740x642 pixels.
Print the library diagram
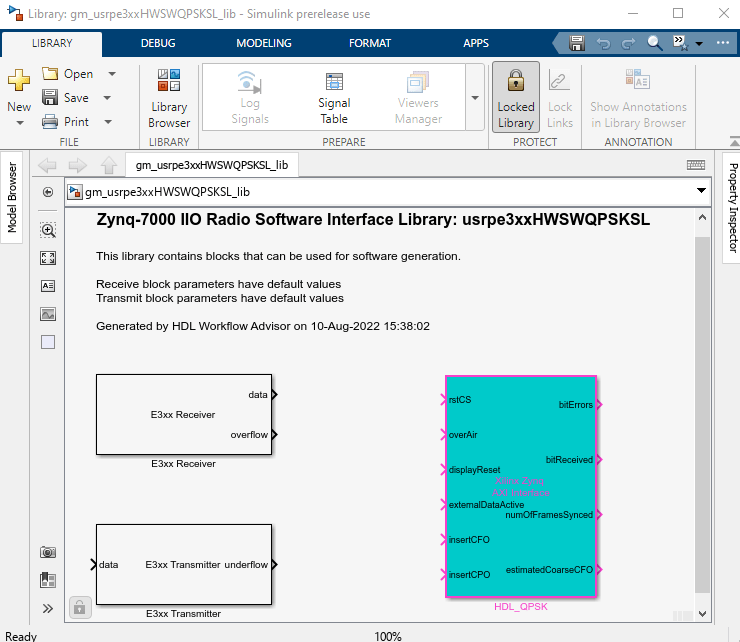click(66, 122)
